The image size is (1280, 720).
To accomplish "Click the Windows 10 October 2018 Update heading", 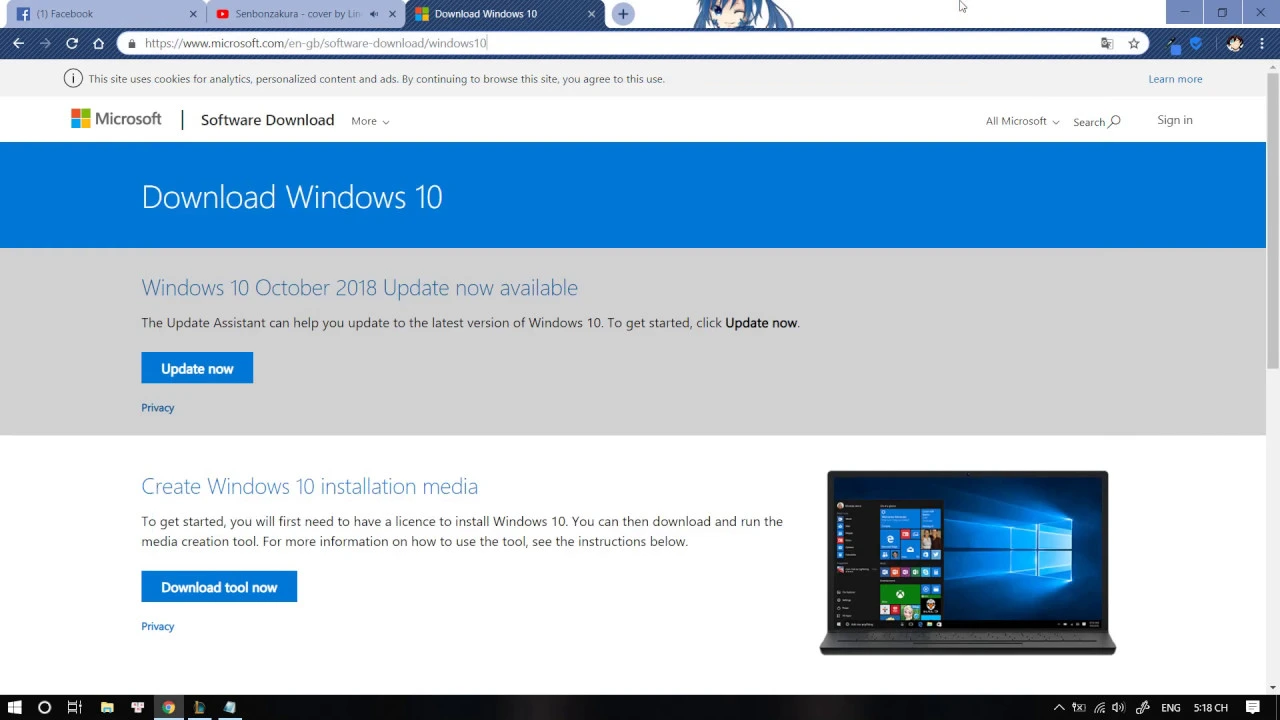I will tap(359, 288).
